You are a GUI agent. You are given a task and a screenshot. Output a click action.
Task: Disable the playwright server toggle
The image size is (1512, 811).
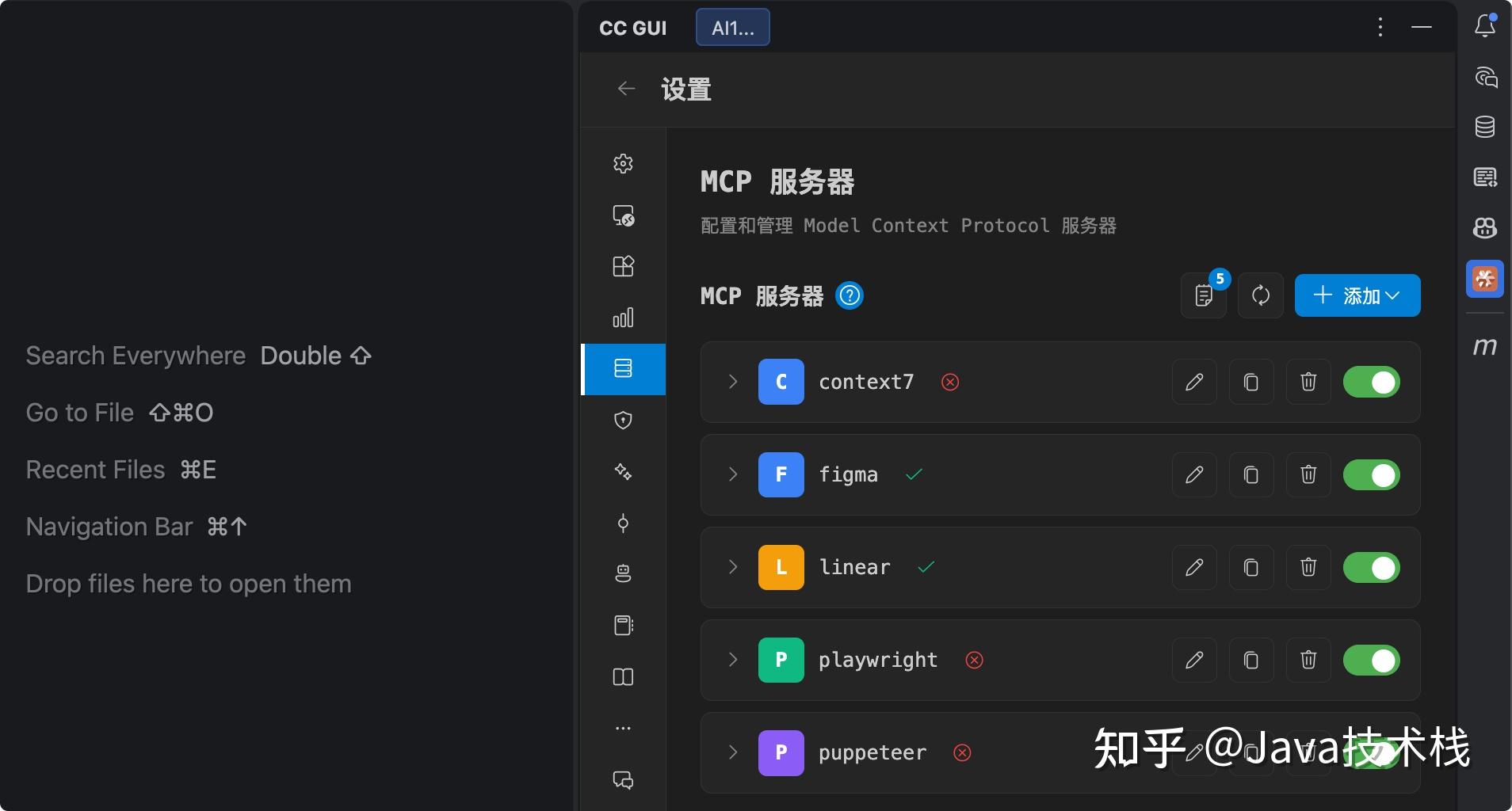coord(1371,660)
